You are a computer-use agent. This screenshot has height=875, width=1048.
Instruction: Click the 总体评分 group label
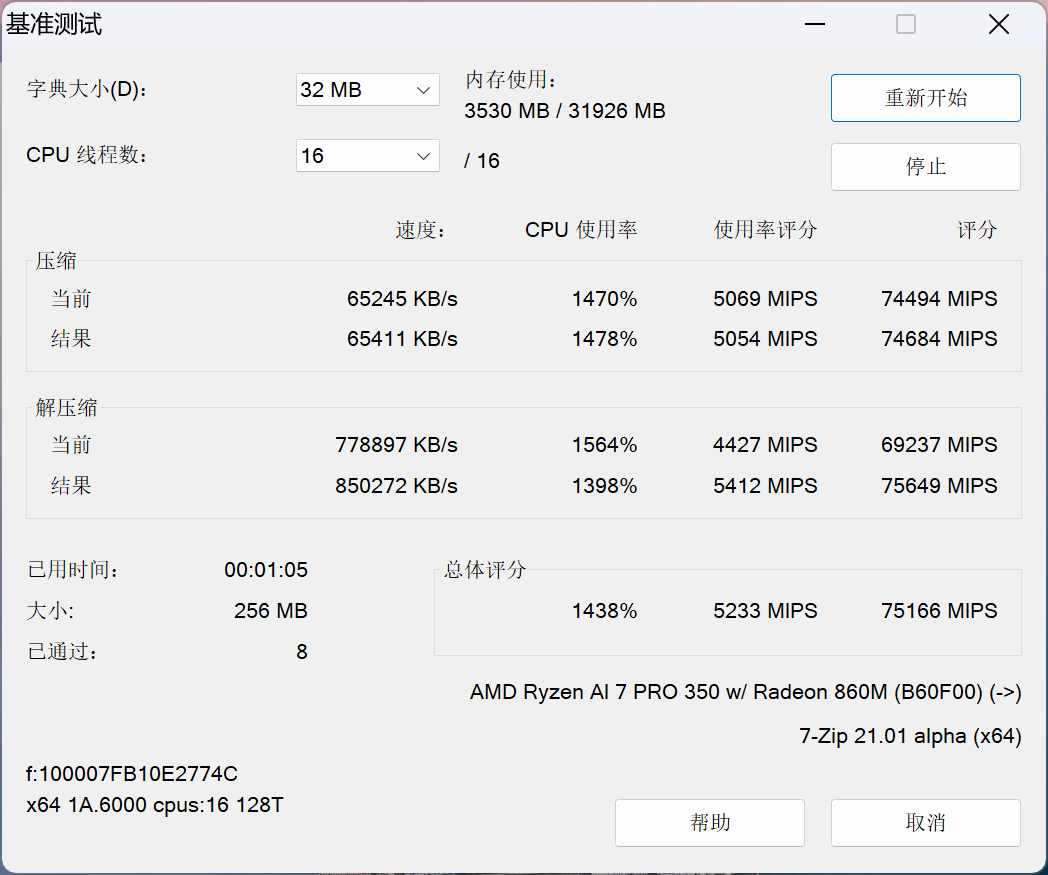(x=485, y=570)
